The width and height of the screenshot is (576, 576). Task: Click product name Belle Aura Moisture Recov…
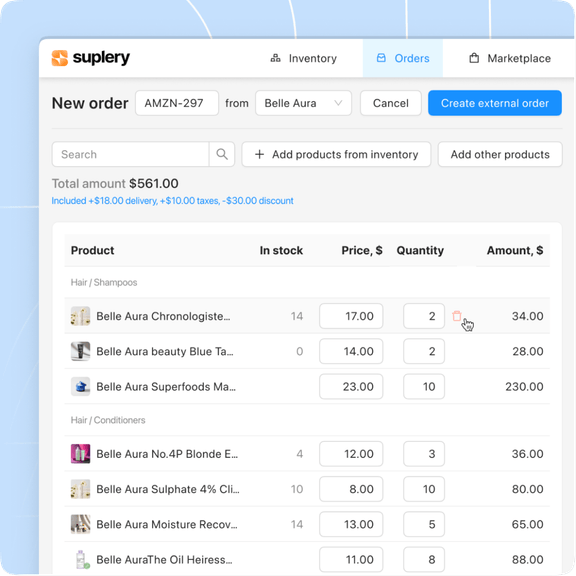[x=167, y=525]
